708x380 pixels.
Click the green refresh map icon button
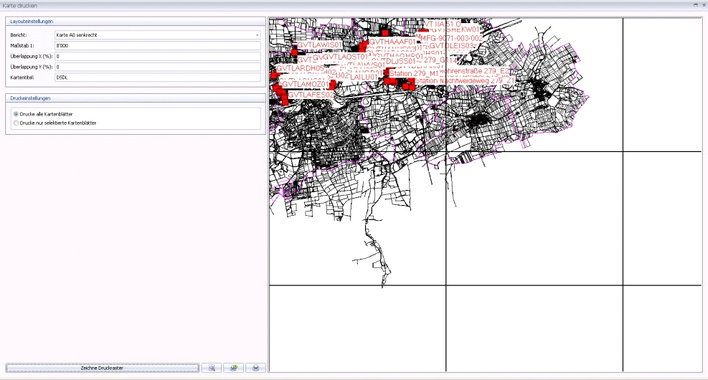pyautogui.click(x=233, y=368)
